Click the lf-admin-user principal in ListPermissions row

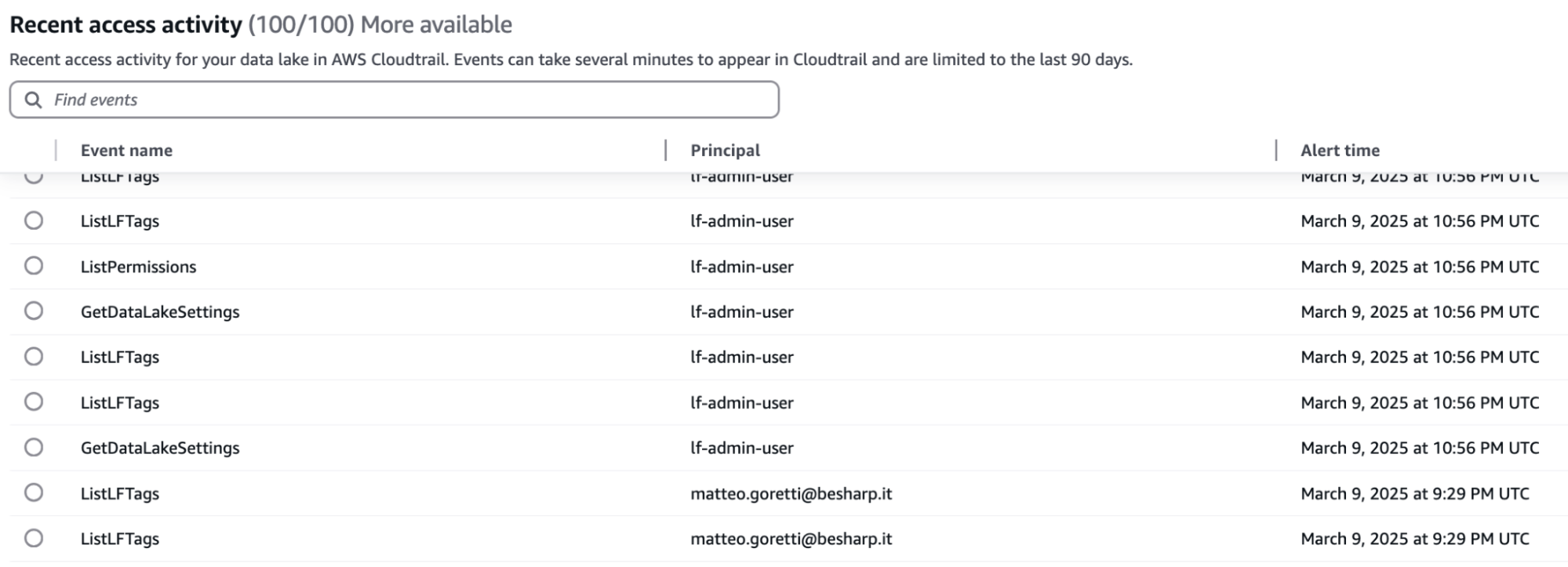pyautogui.click(x=741, y=267)
